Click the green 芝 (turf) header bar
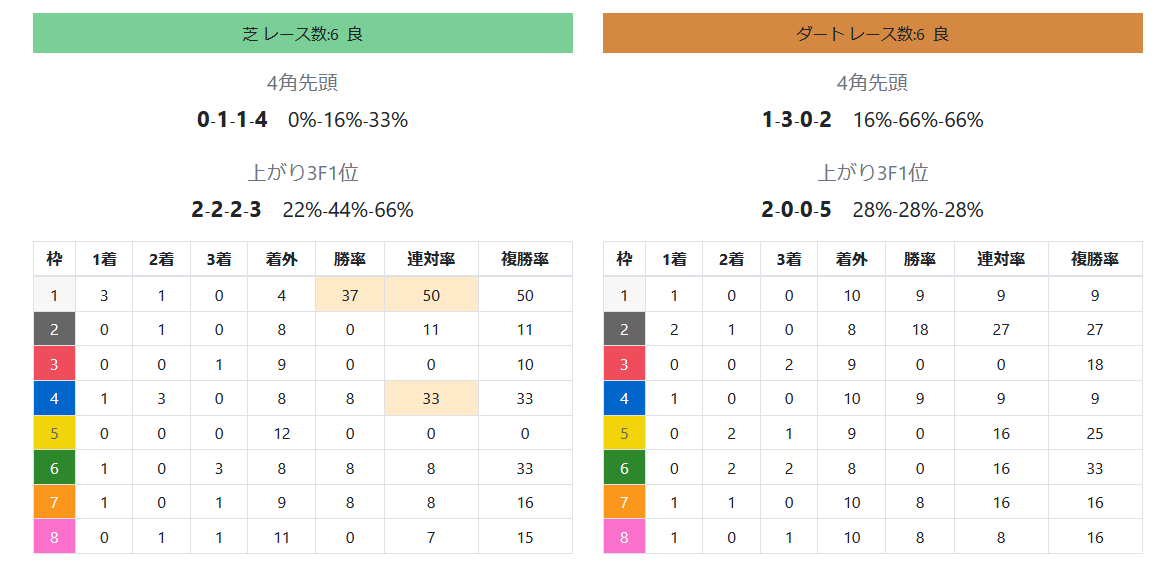 tap(302, 33)
